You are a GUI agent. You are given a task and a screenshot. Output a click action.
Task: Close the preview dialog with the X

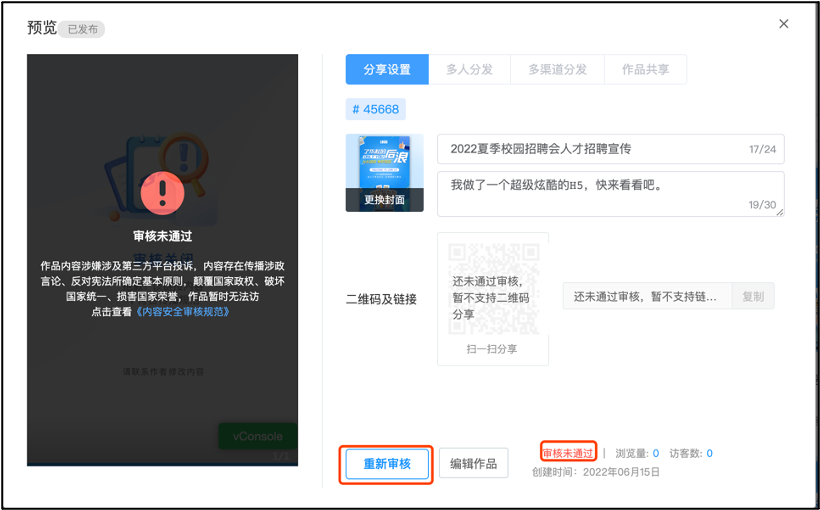[783, 24]
